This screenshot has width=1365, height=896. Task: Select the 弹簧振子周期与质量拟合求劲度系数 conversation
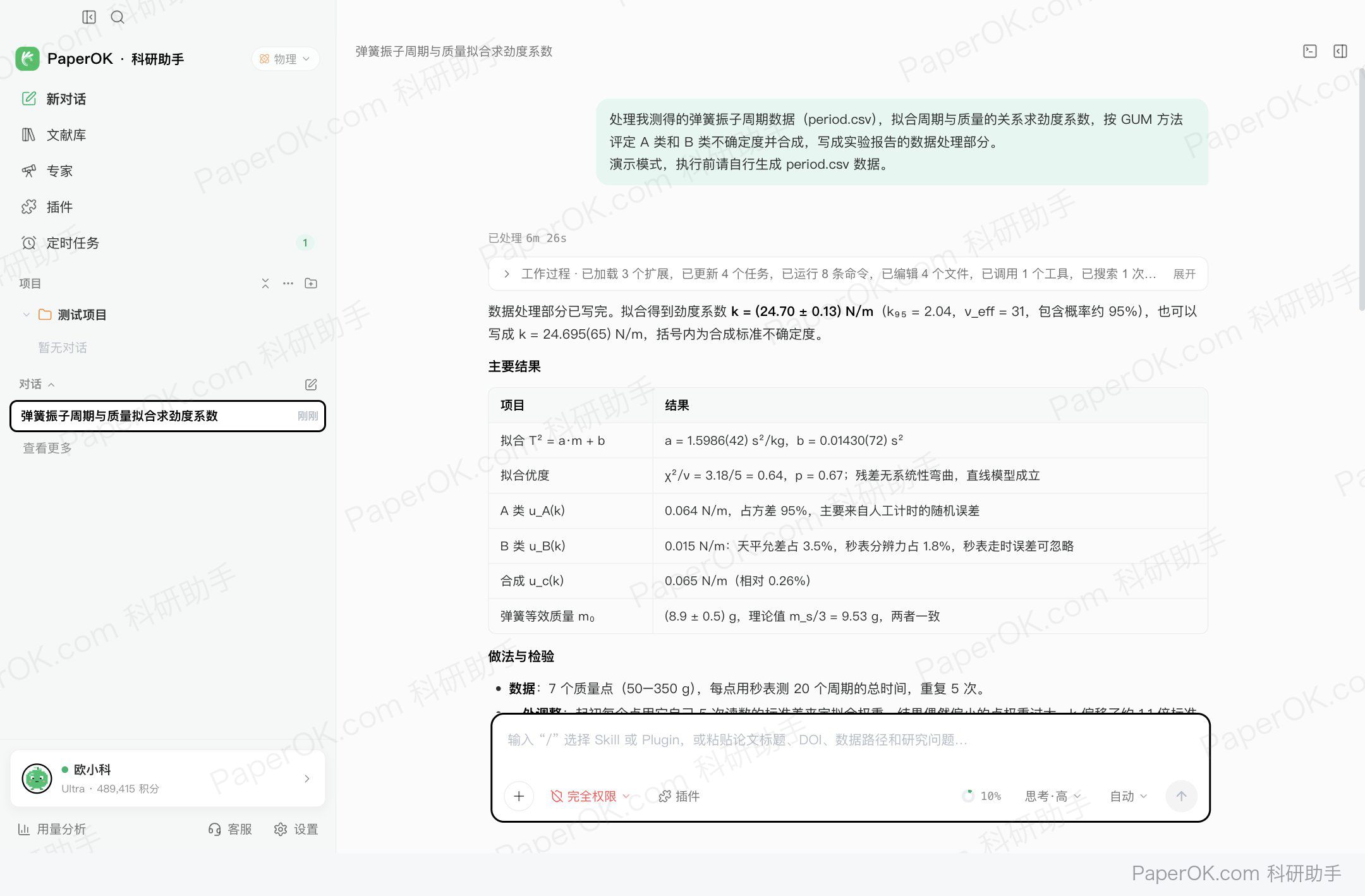pyautogui.click(x=167, y=416)
